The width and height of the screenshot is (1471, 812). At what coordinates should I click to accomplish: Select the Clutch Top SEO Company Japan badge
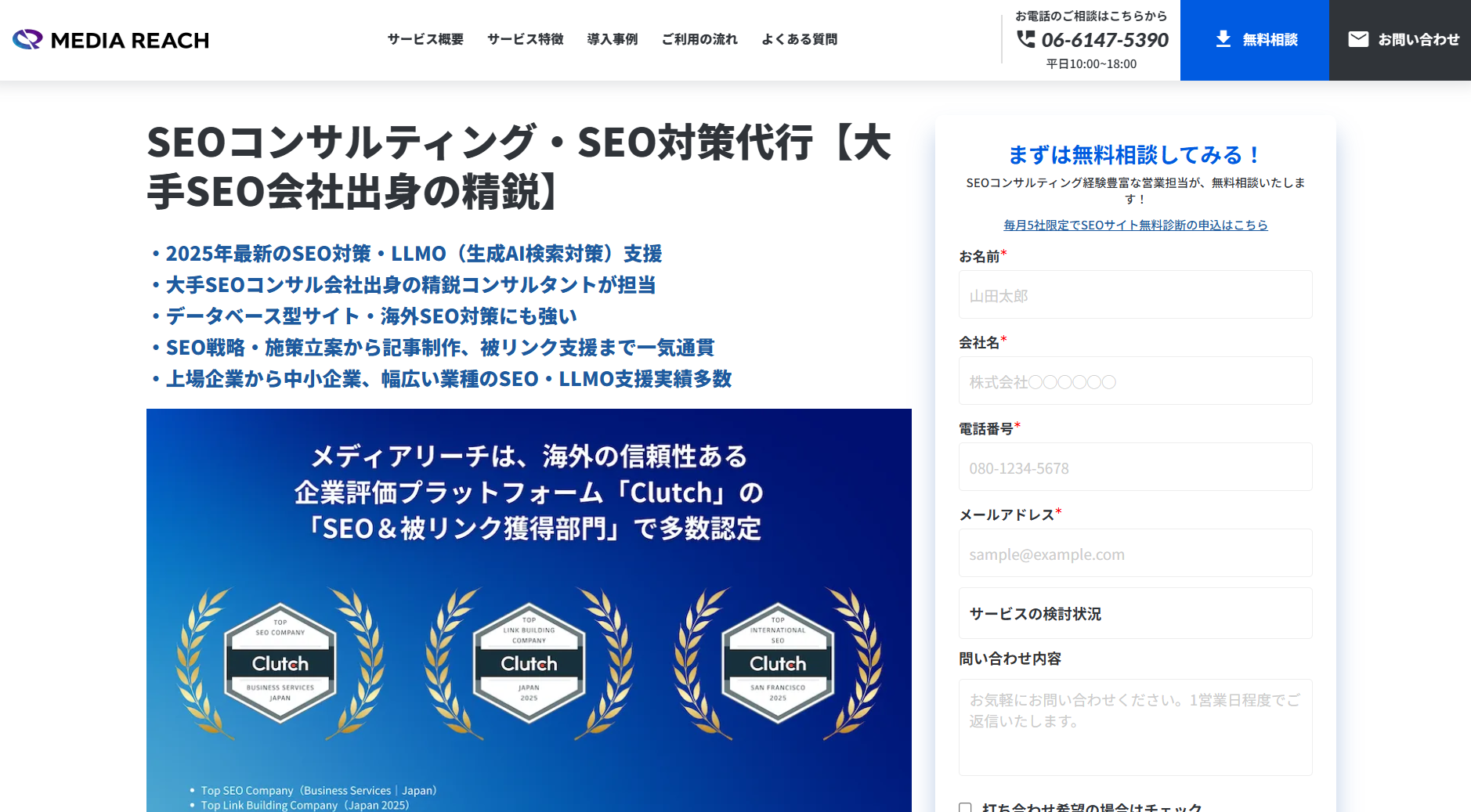280,664
